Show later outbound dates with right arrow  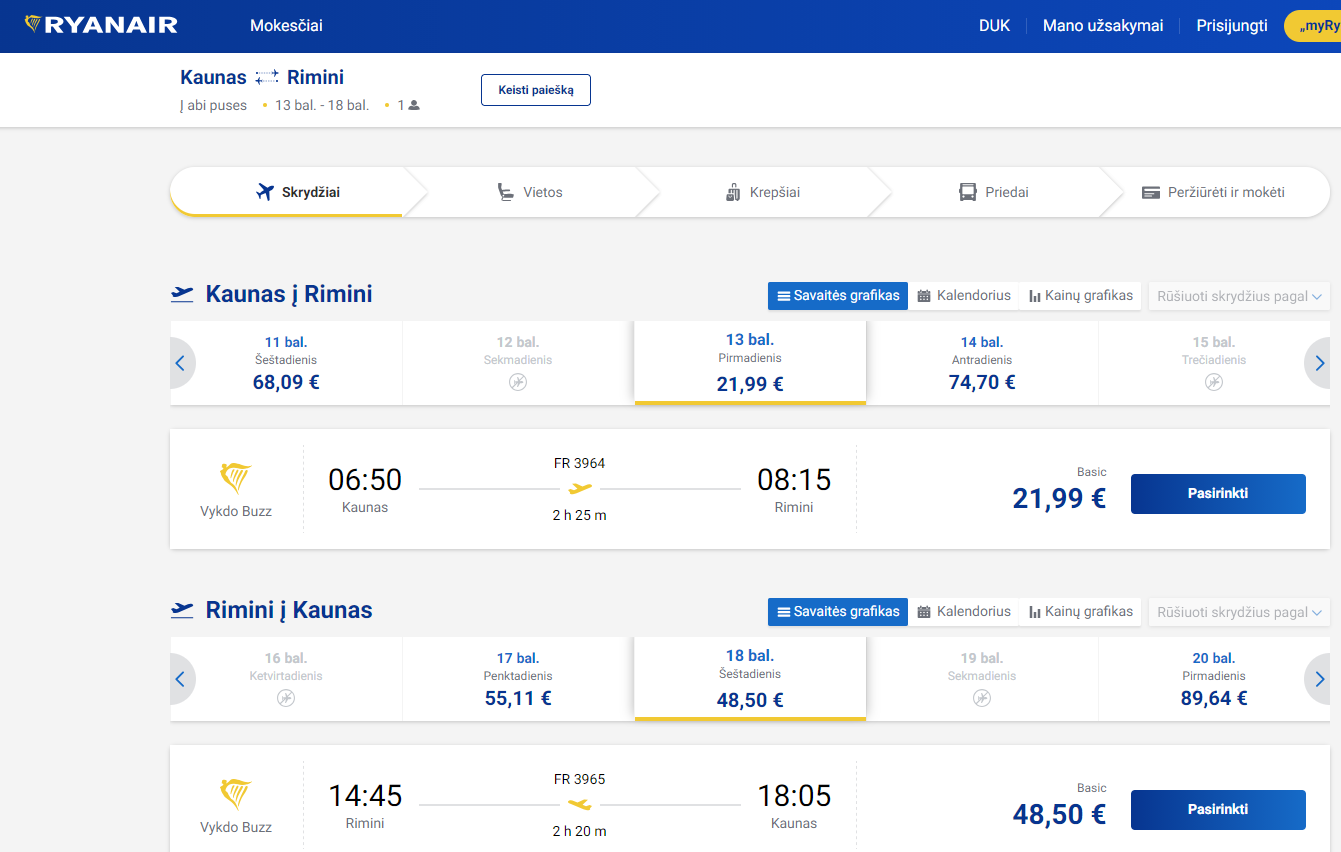point(1319,363)
